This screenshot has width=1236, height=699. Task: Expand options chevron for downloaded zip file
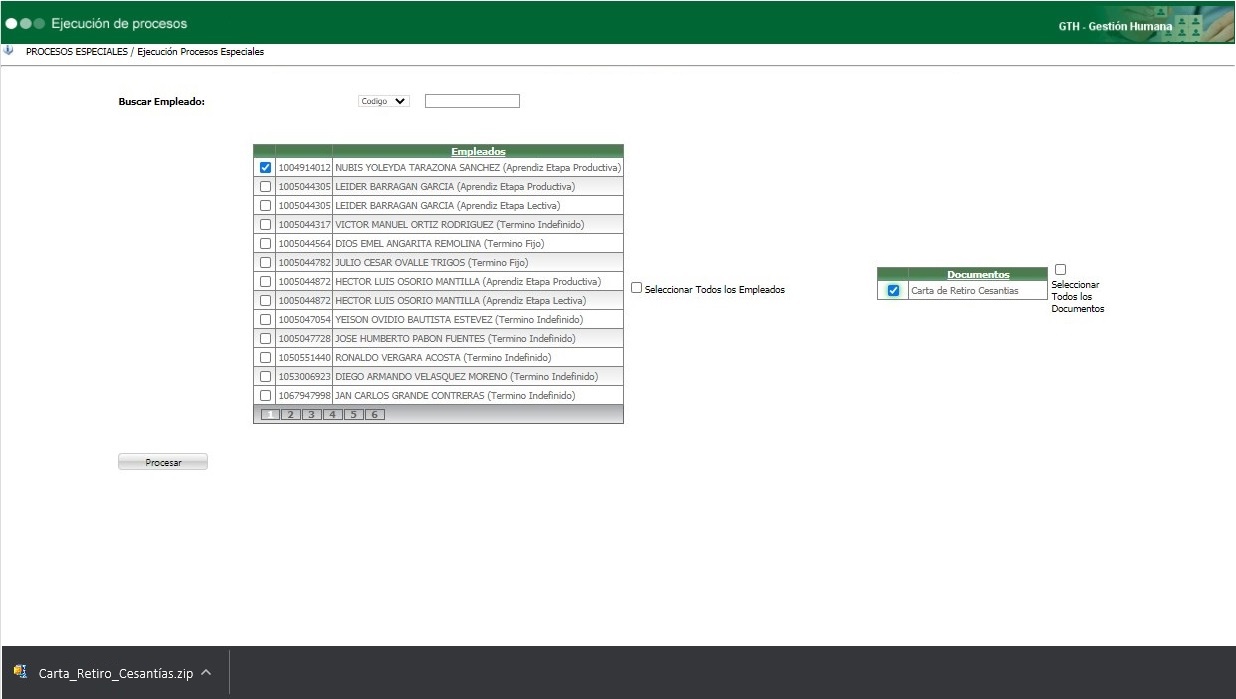point(206,673)
